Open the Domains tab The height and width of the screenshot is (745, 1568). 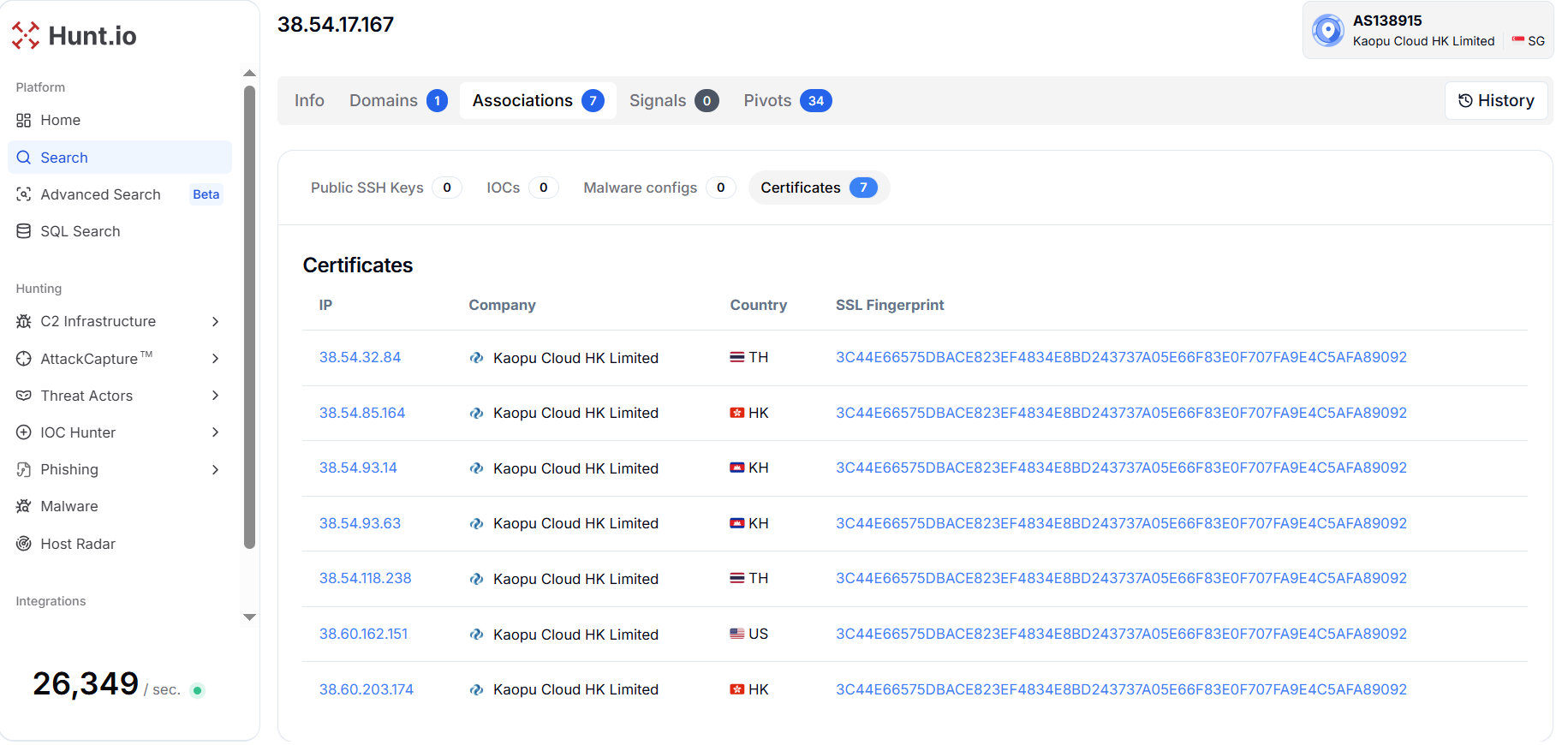pos(397,101)
